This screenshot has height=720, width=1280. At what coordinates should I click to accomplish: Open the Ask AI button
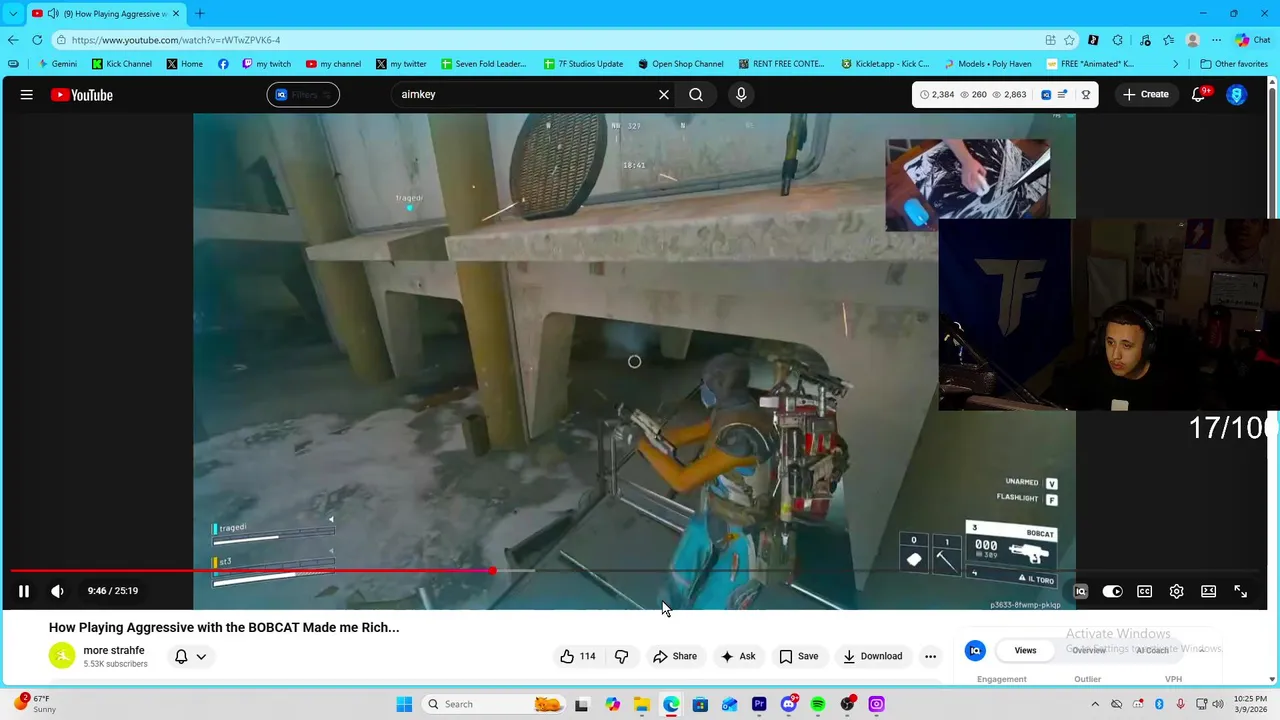[738, 656]
